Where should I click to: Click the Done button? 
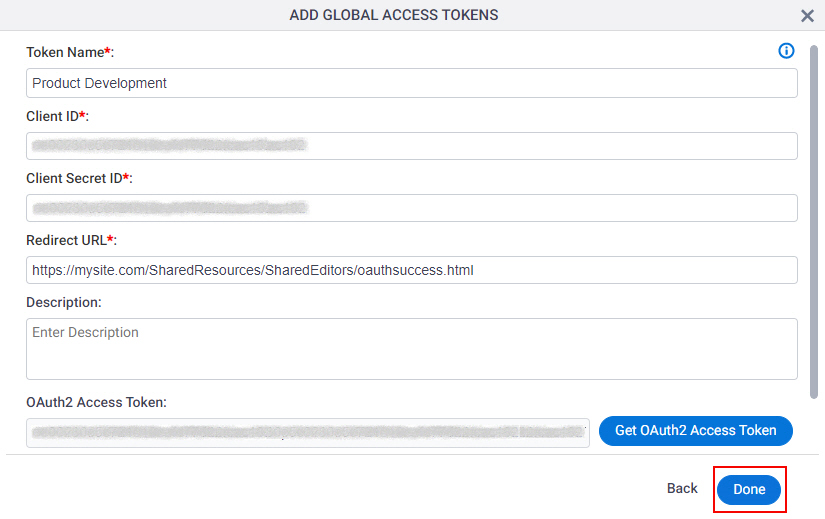[749, 490]
